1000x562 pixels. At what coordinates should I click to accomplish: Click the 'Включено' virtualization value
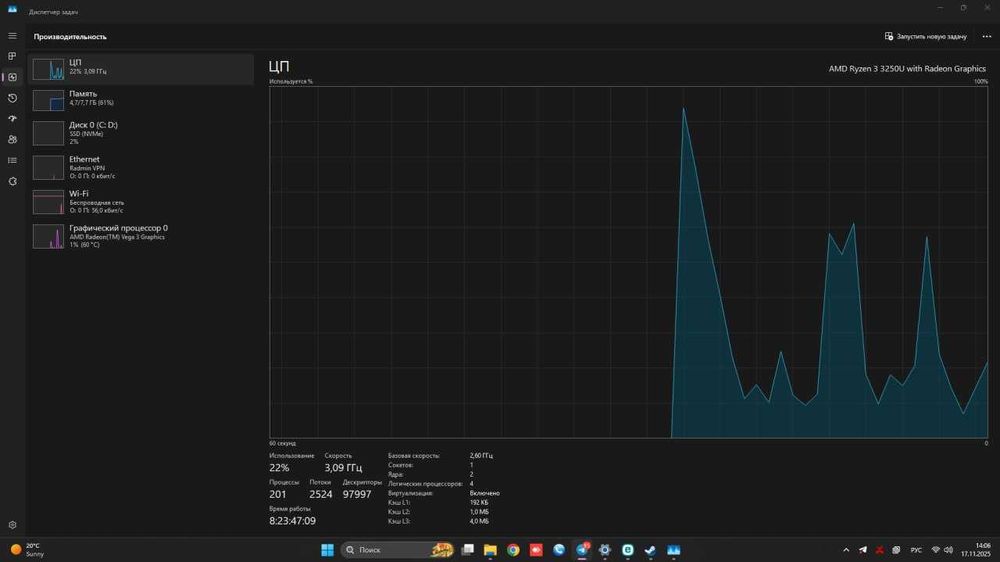click(x=485, y=493)
